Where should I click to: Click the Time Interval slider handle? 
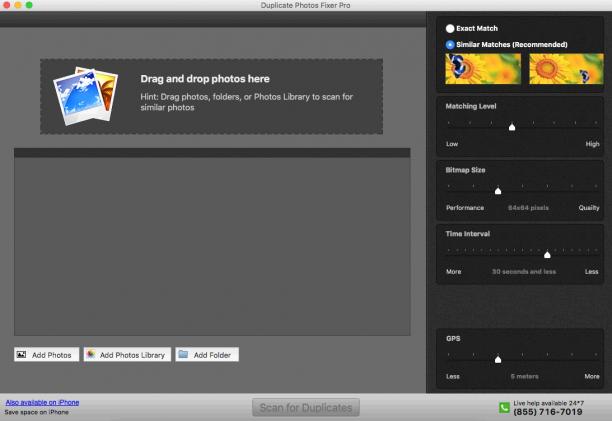coord(547,255)
